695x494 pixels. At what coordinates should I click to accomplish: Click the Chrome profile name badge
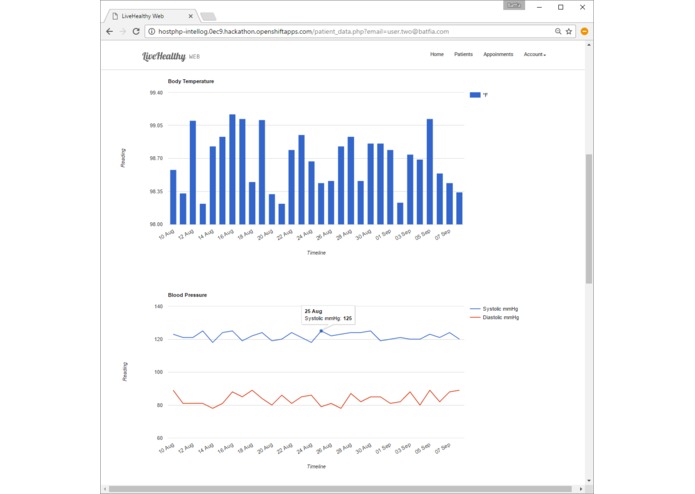pyautogui.click(x=514, y=5)
